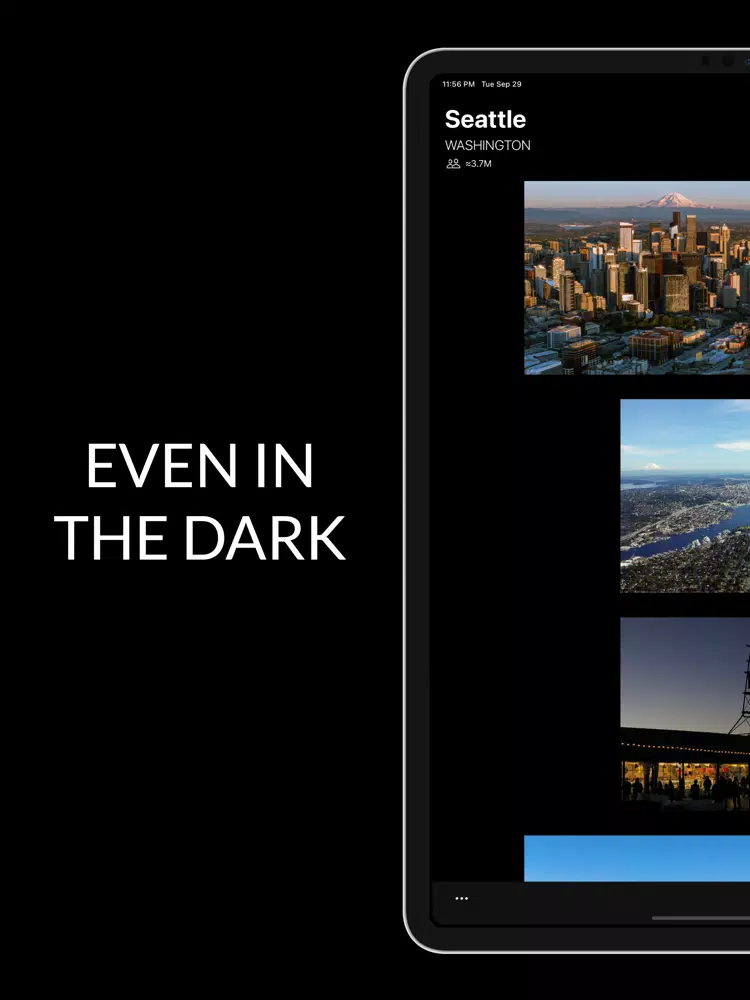750x1000 pixels.
Task: Tap the Tue Sep 29 status bar date
Action: coord(501,84)
